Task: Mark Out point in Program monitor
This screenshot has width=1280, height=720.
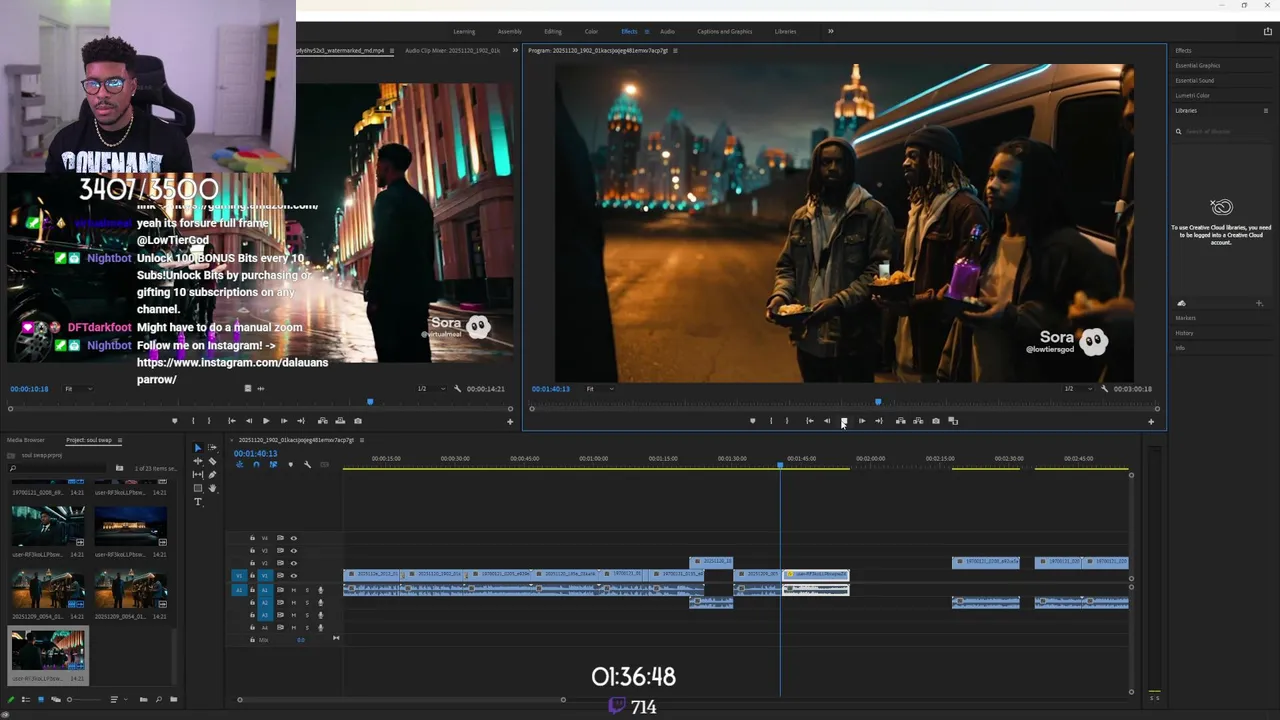Action: 787,421
